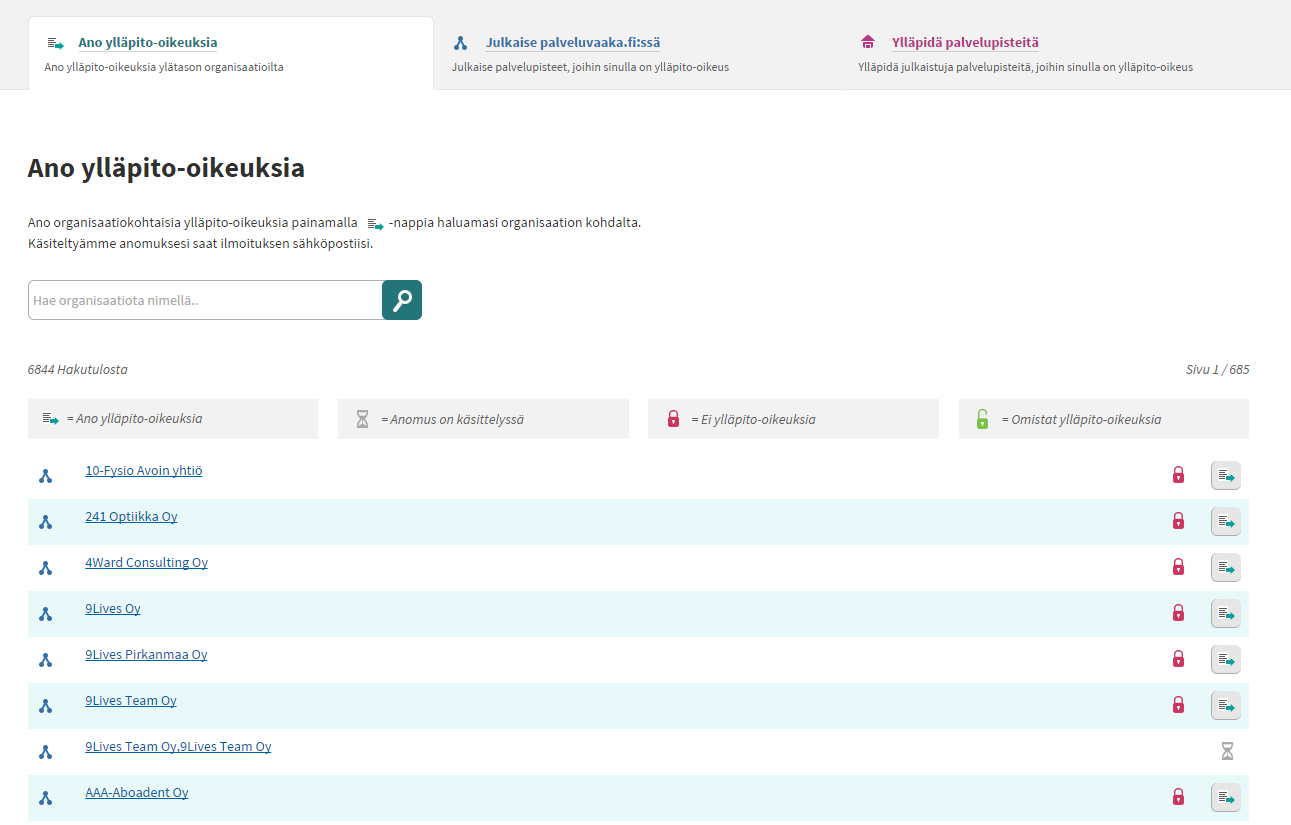The height and width of the screenshot is (825, 1291).
Task: Switch to Julkaise palveluvaaka.fi:ssä tab
Action: (572, 43)
